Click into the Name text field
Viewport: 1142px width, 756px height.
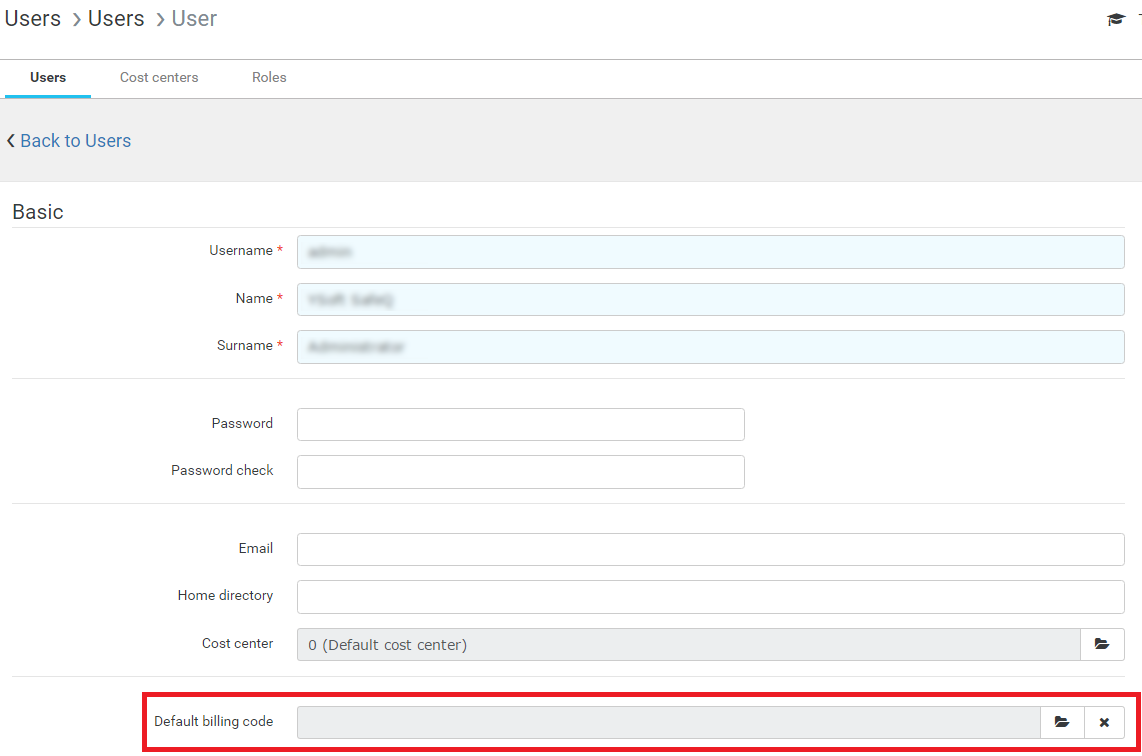[x=710, y=299]
